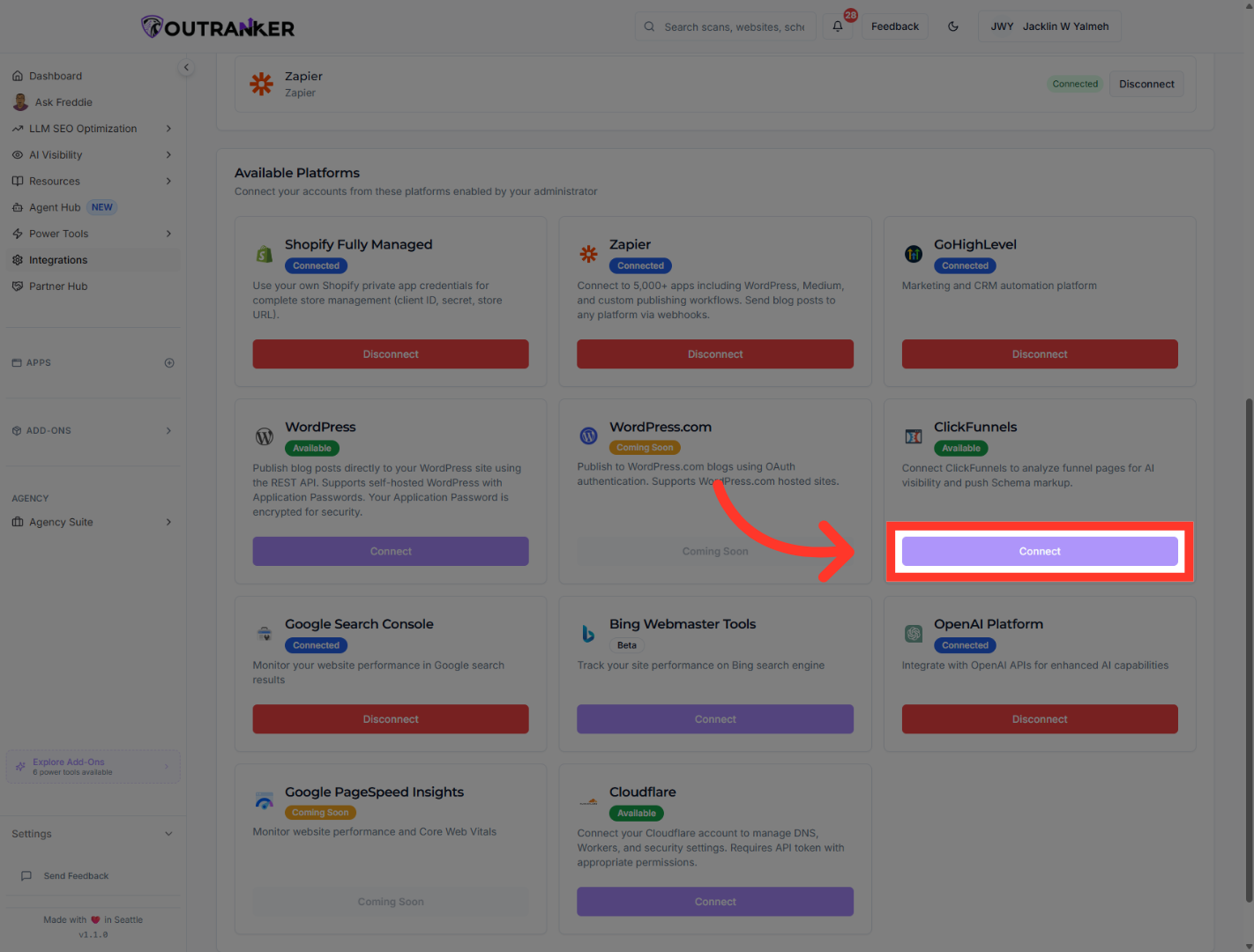Click the Bing Webmaster Tools icon
This screenshot has width=1254, height=952.
coord(588,634)
